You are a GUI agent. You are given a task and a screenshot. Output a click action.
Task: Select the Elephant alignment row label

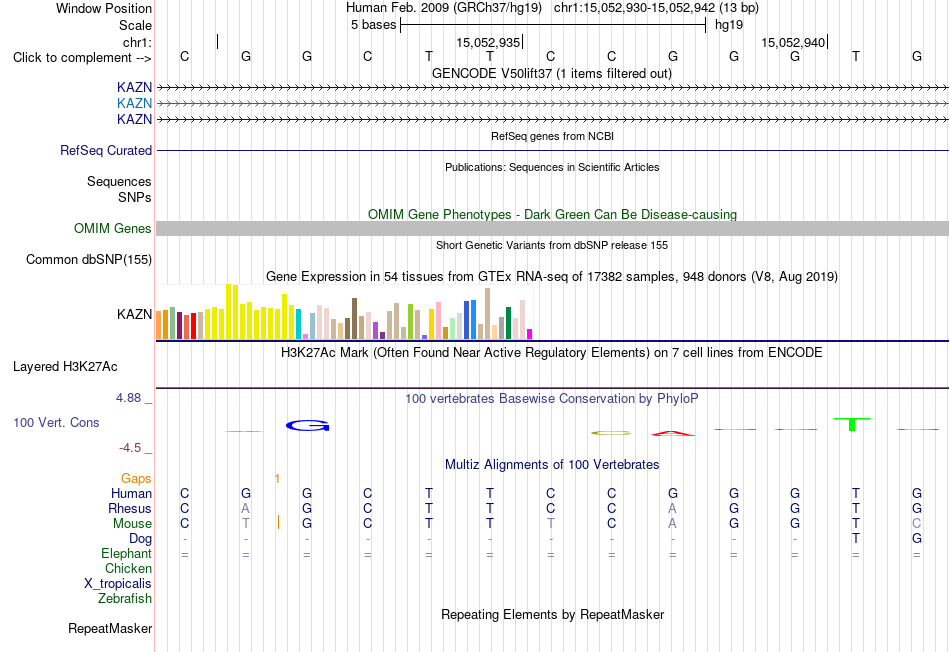[x=126, y=554]
